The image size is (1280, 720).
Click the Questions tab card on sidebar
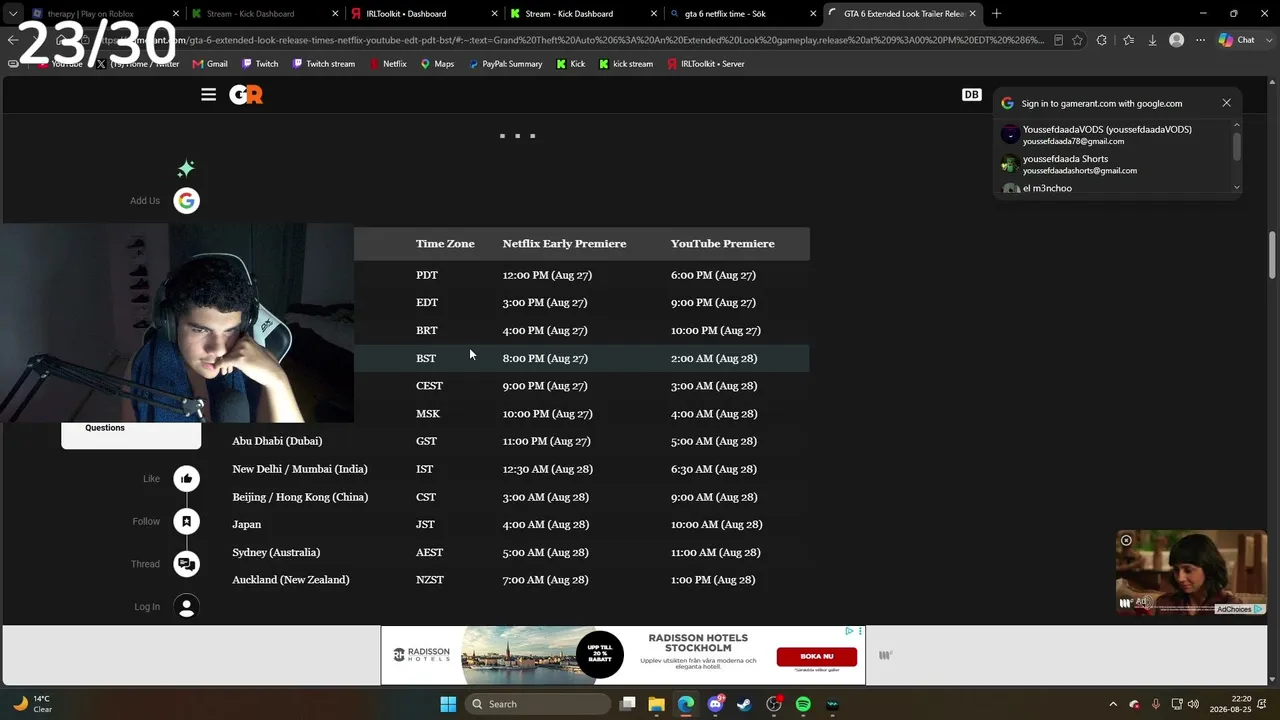[x=131, y=434]
